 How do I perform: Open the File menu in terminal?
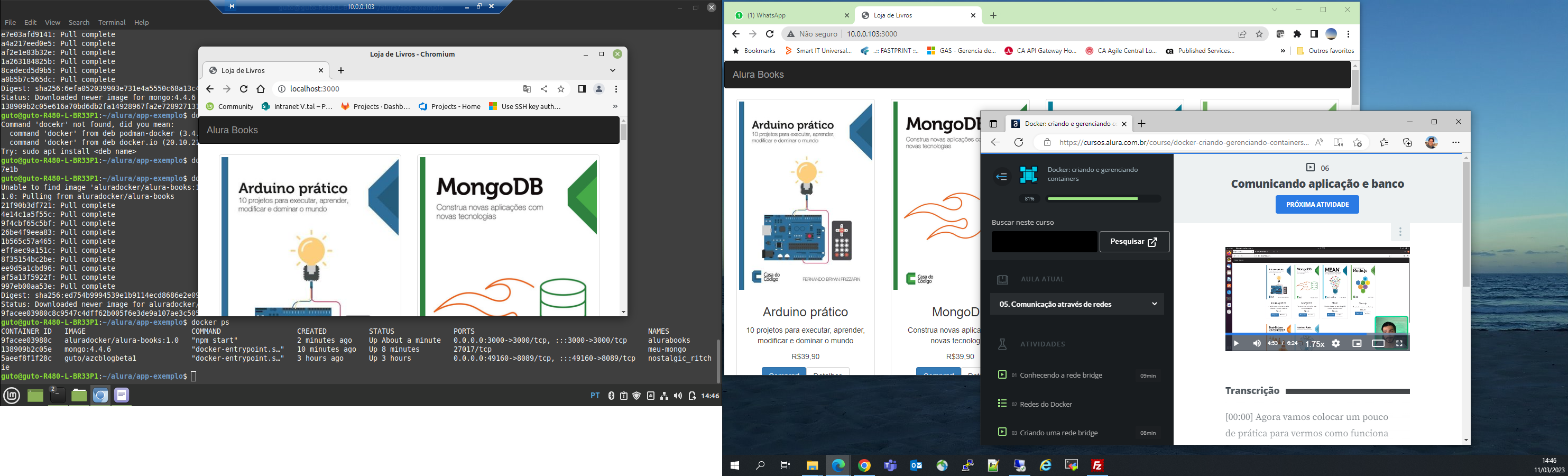pos(11,23)
